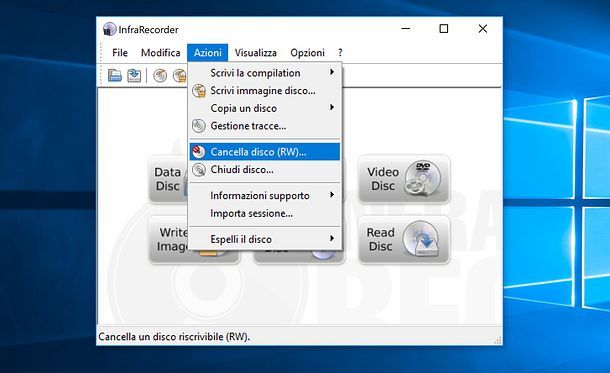This screenshot has height=373, width=610.
Task: Choose Scrivi immagine disco from the menu
Action: (x=265, y=91)
